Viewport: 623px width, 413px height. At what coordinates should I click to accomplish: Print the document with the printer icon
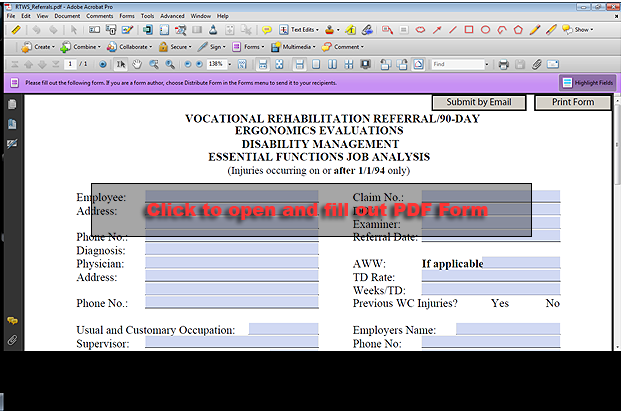tap(504, 64)
